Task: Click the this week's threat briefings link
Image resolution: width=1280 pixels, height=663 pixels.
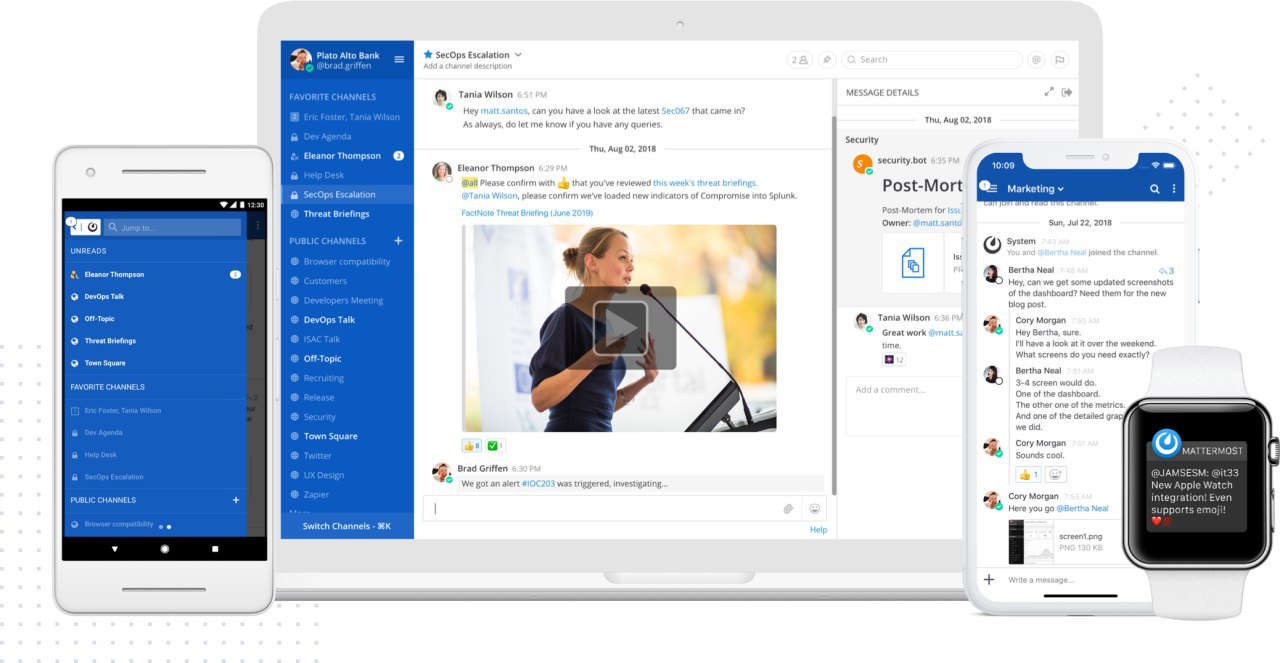Action: pyautogui.click(x=705, y=183)
